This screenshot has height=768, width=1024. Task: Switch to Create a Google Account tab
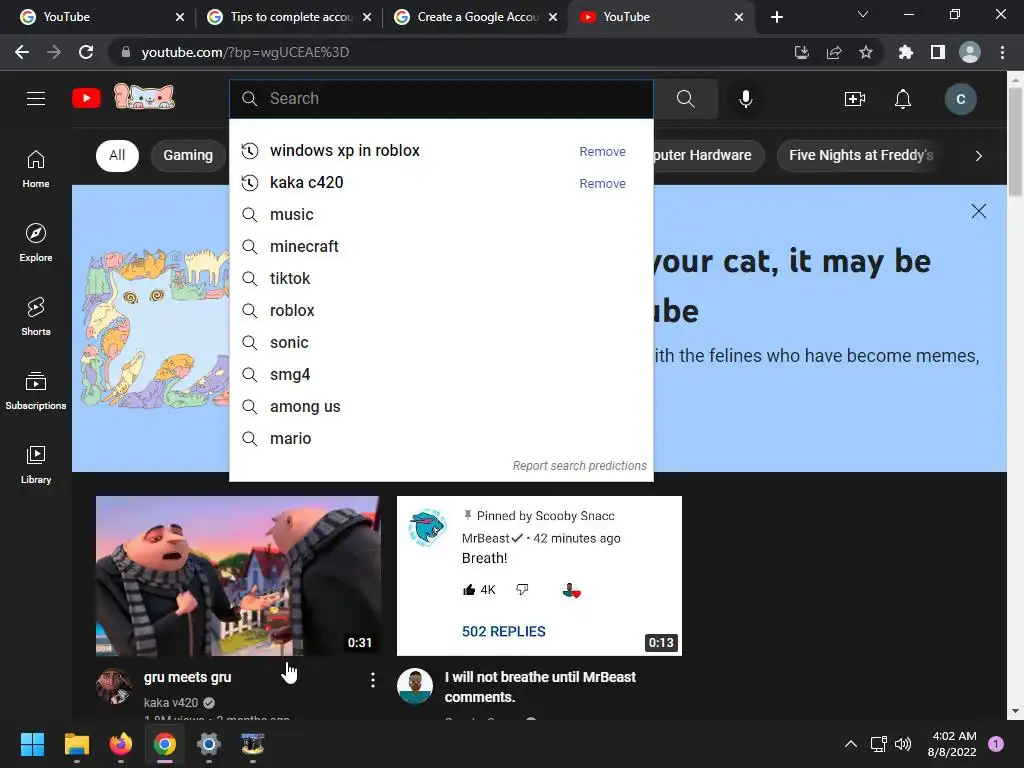(475, 17)
